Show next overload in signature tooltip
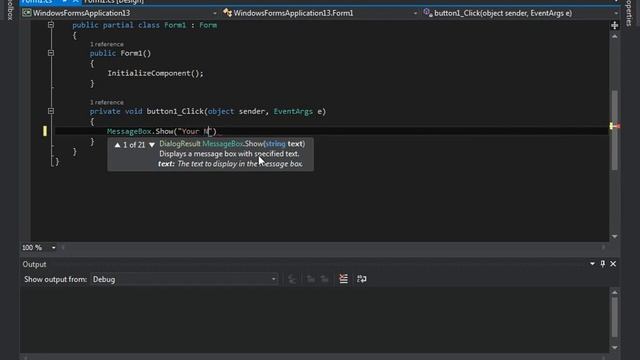The image size is (640, 360). point(152,145)
